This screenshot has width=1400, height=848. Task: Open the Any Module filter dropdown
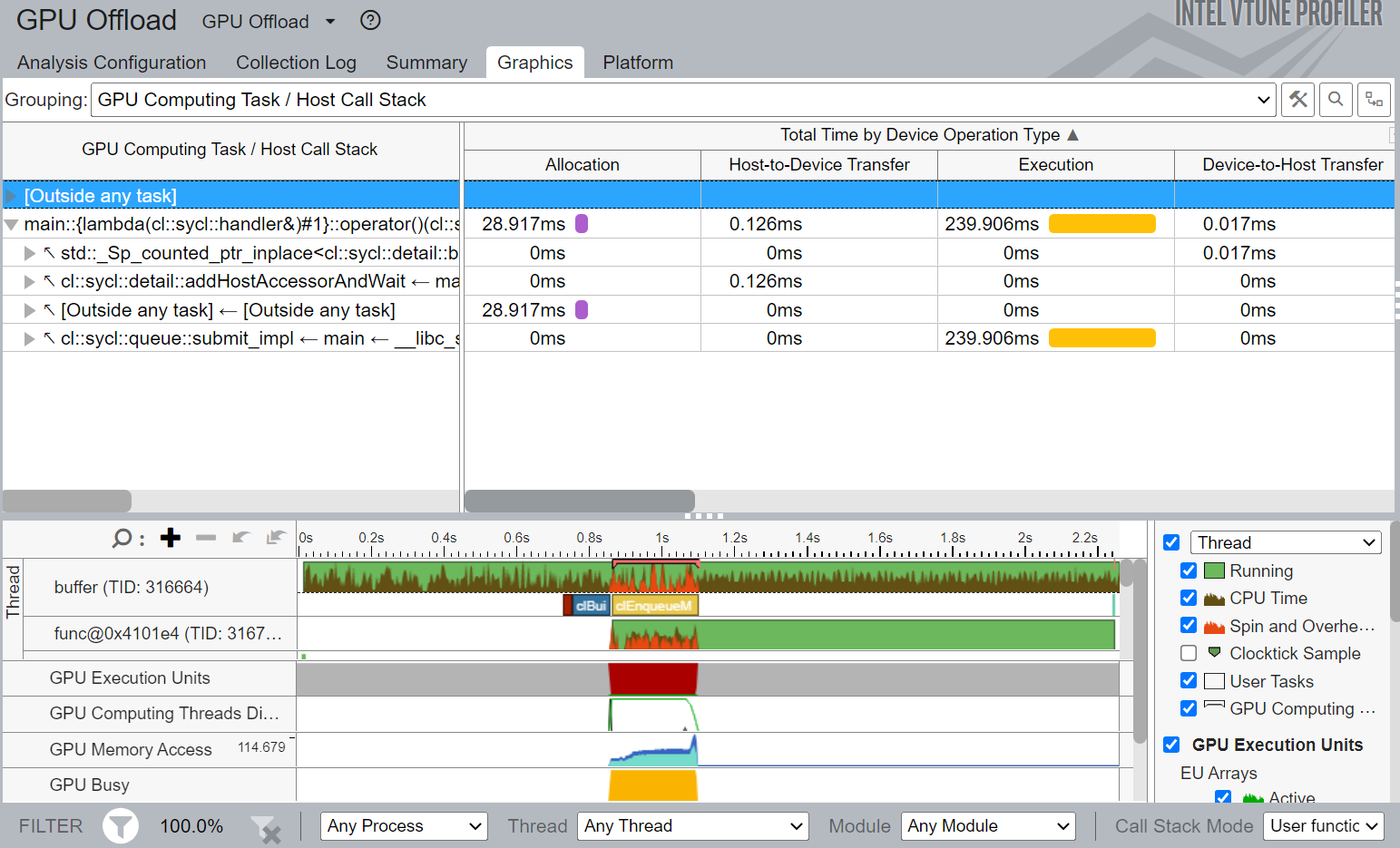pos(988,826)
